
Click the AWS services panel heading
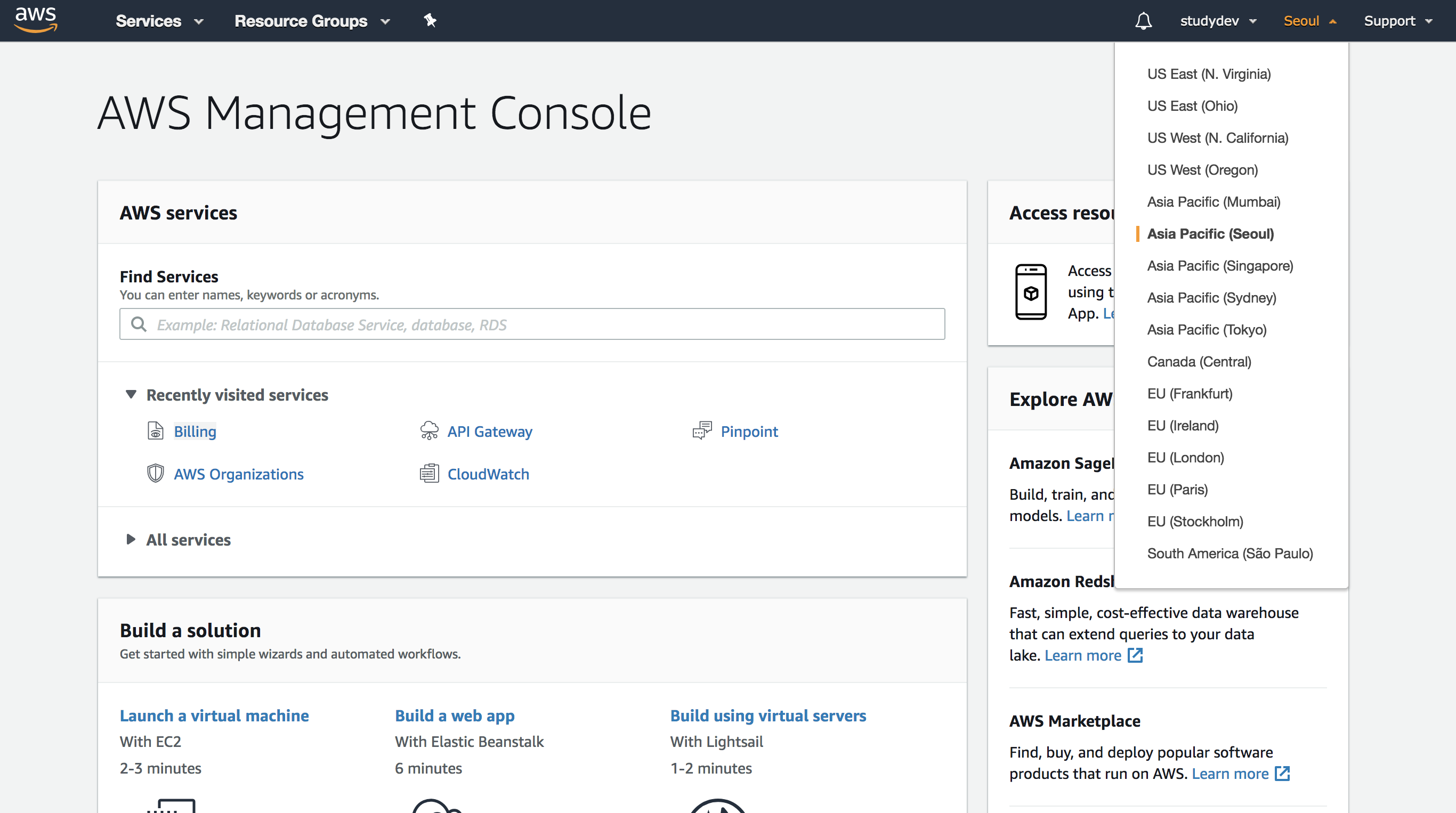pyautogui.click(x=178, y=213)
